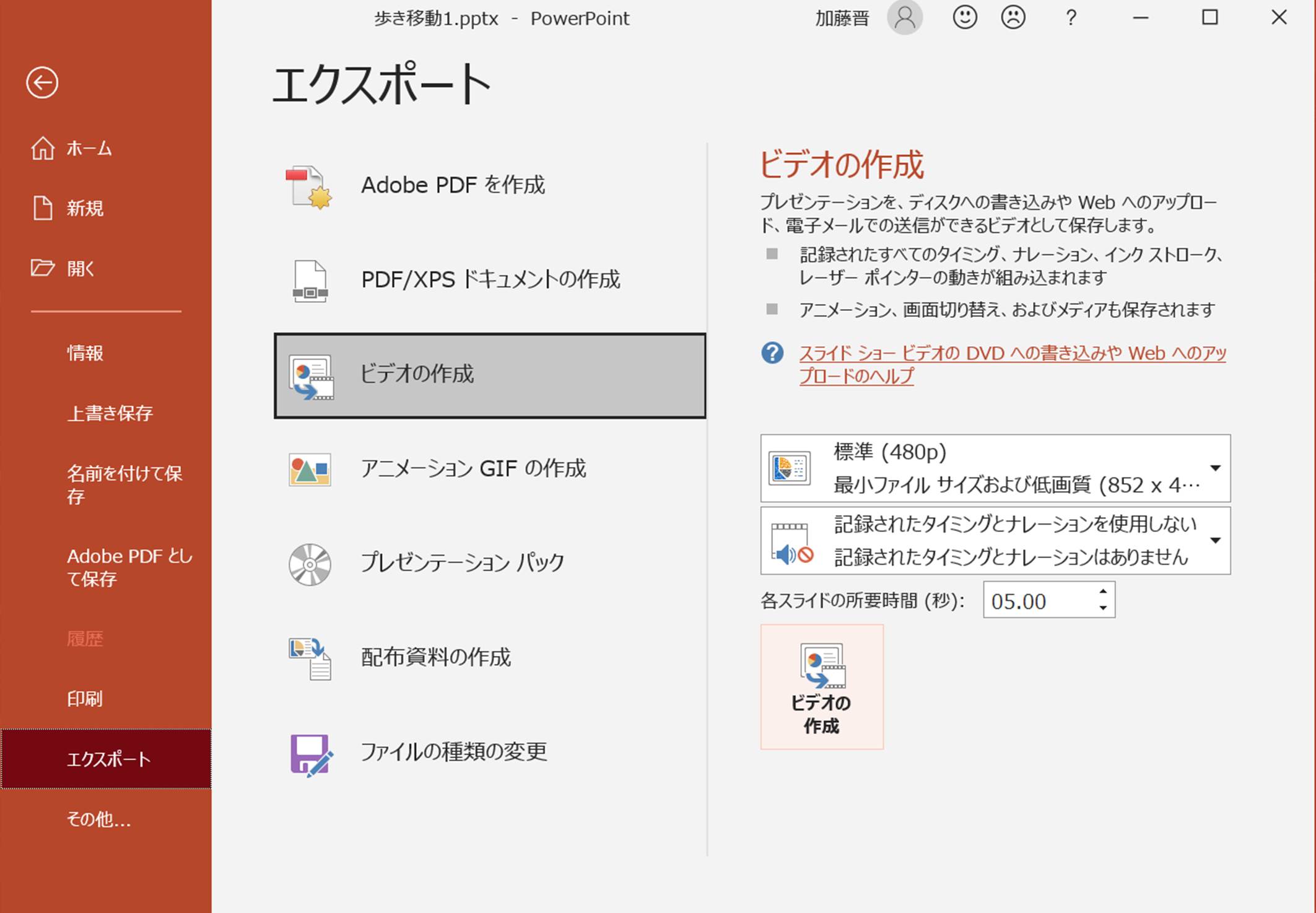The width and height of the screenshot is (1316, 913).
Task: Click the 加藤晋 account avatar
Action: click(904, 17)
